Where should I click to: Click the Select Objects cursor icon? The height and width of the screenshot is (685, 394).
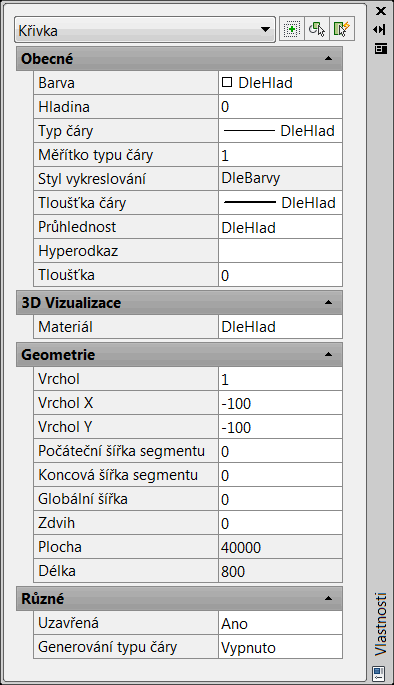point(317,29)
